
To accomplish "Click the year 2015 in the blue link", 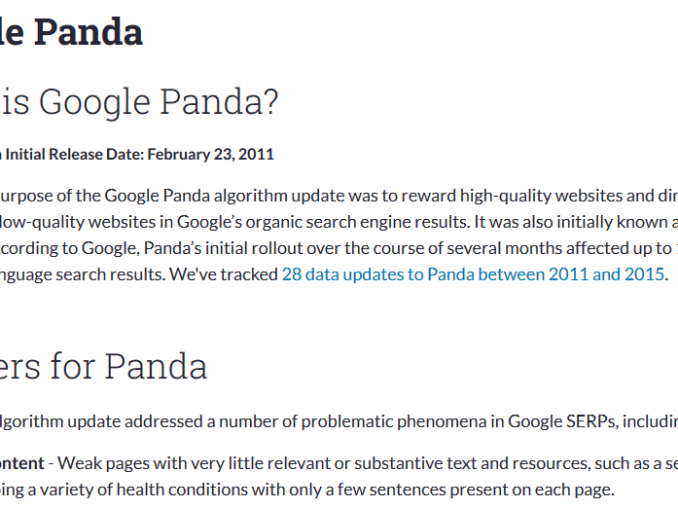I will 644,275.
